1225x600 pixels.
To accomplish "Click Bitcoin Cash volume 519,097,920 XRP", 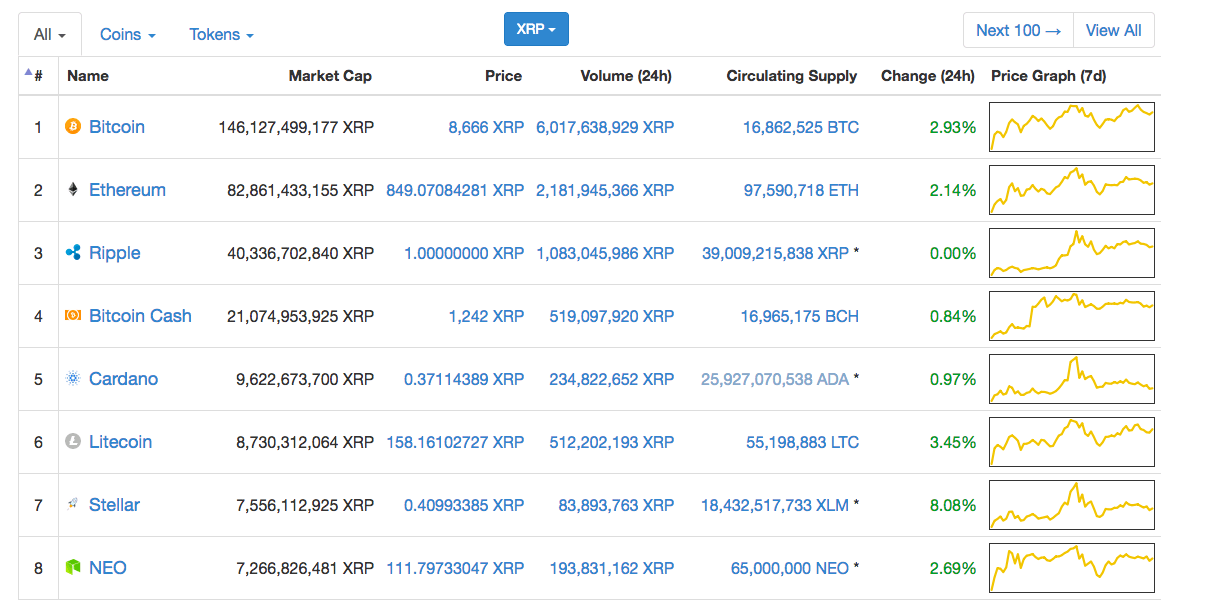I will coord(612,316).
